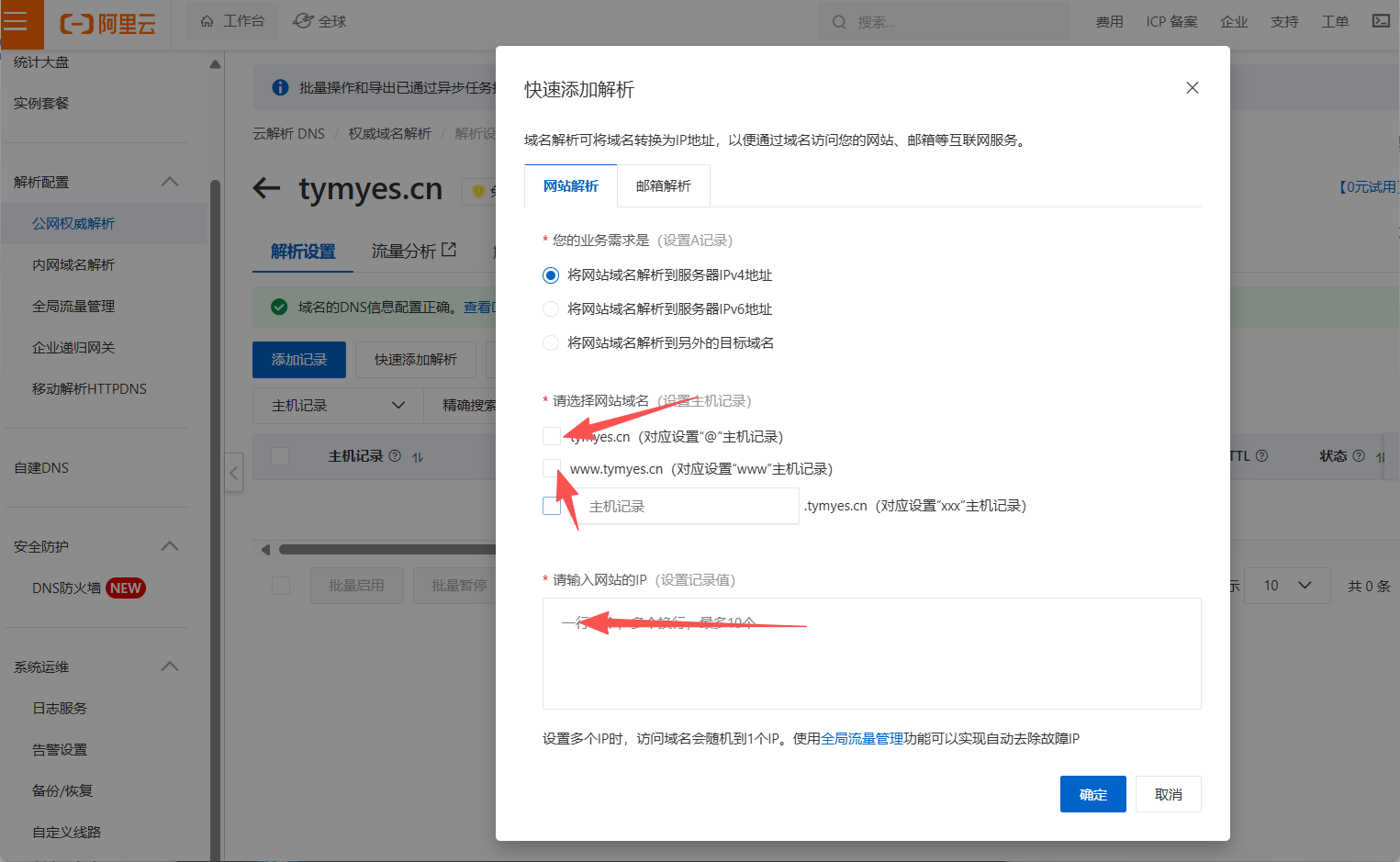Click the Alibaba Cloud logo
The width and height of the screenshot is (1400, 862).
point(107,25)
